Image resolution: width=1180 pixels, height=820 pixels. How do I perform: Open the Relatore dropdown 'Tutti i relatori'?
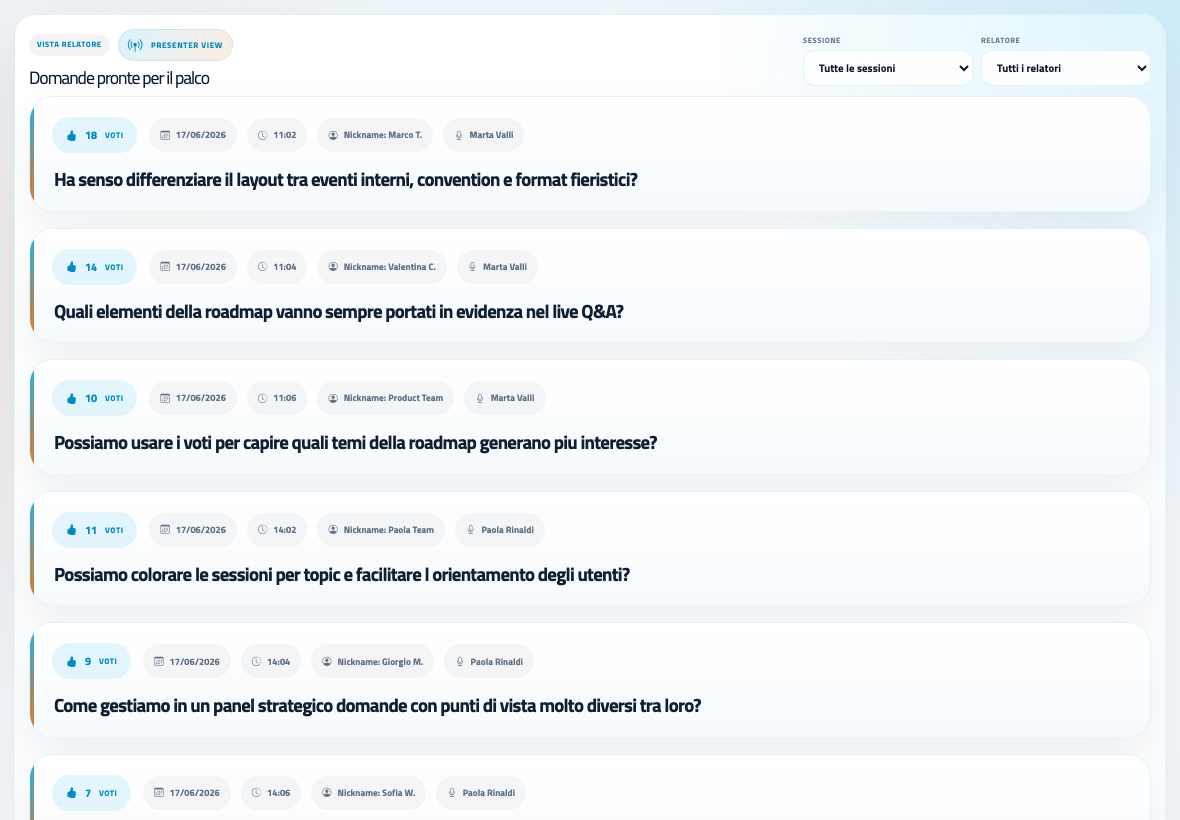coord(1066,68)
